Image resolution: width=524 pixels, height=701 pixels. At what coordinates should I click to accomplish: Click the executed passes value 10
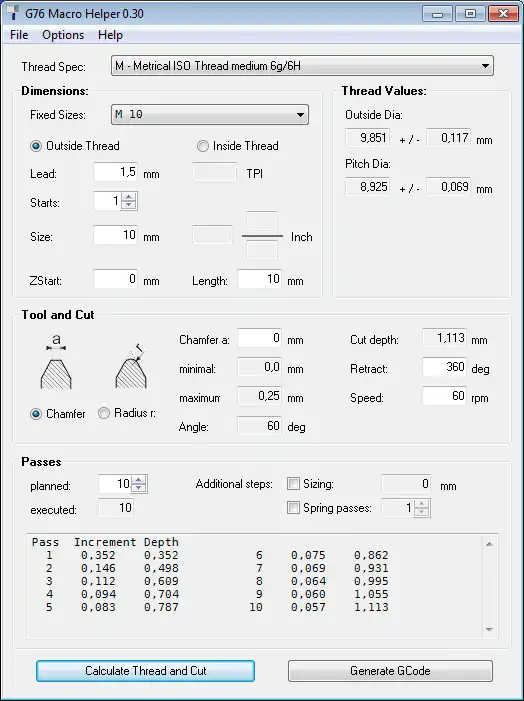(x=115, y=508)
